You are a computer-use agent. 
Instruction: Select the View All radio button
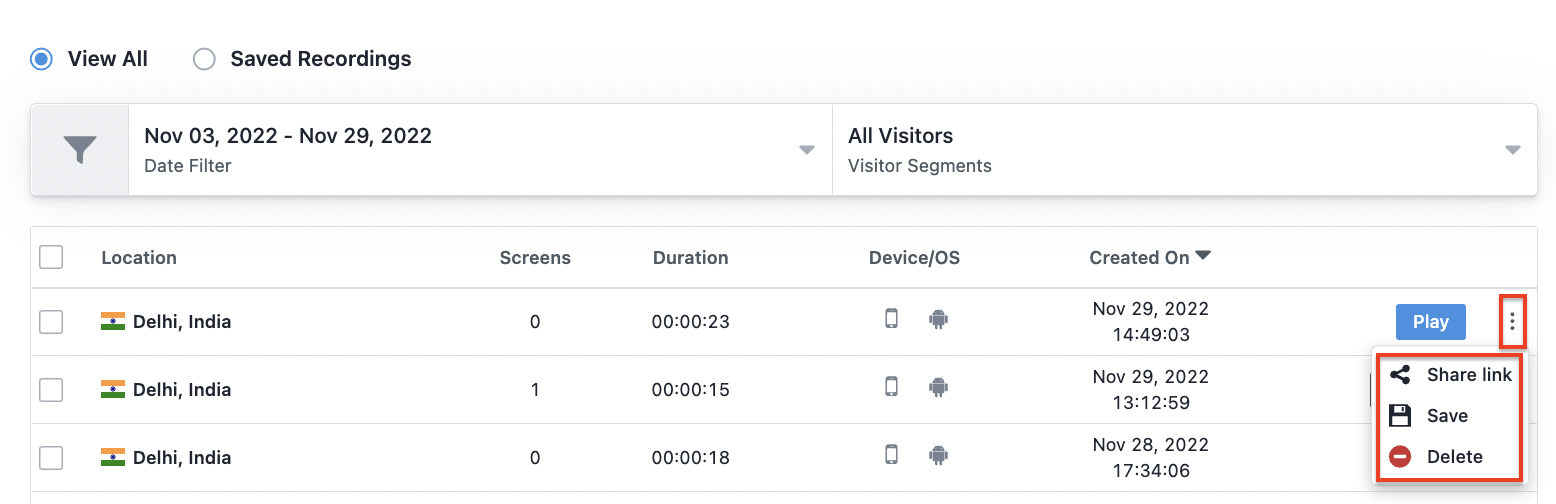click(x=41, y=59)
